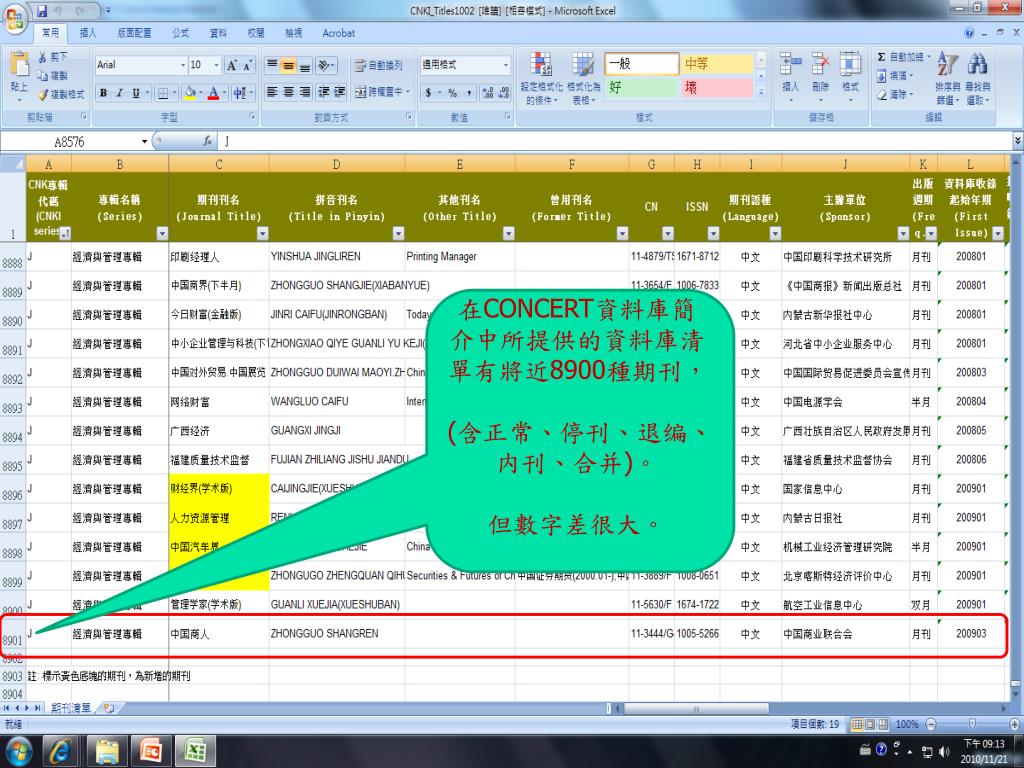Increase decimal places
The image size is (1024, 768).
coord(487,93)
